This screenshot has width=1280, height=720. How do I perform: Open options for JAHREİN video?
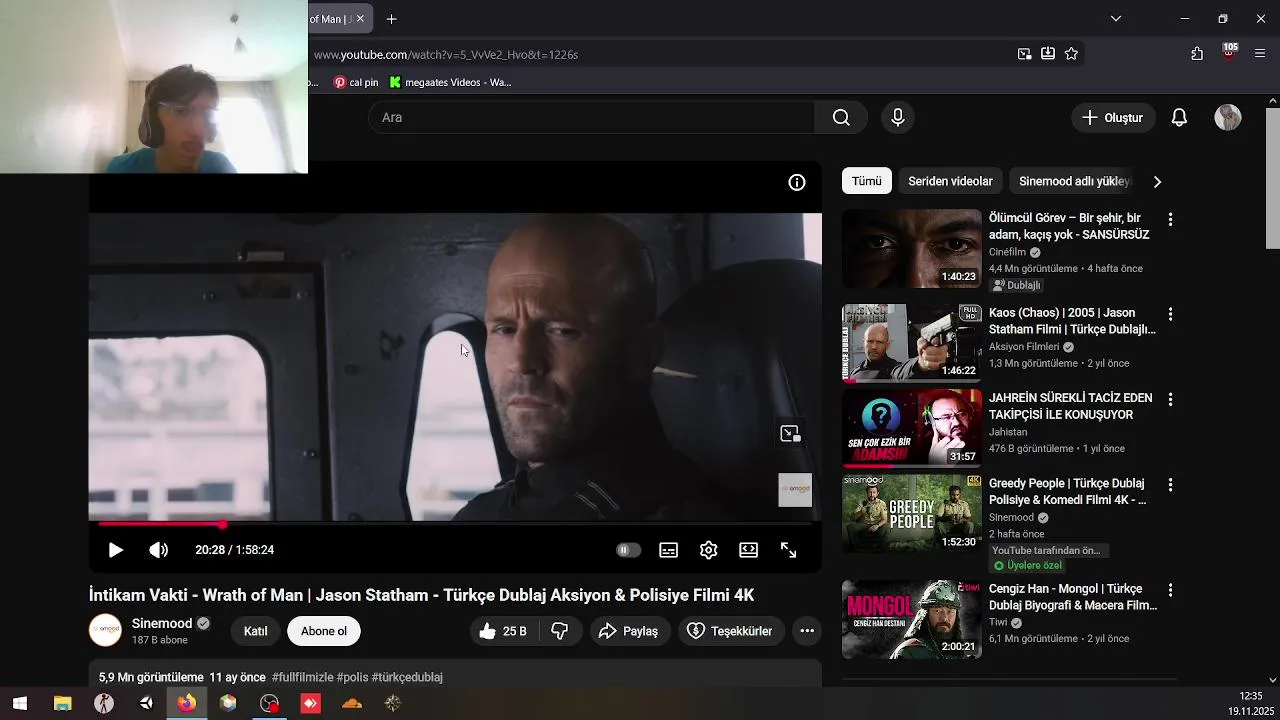point(1170,399)
